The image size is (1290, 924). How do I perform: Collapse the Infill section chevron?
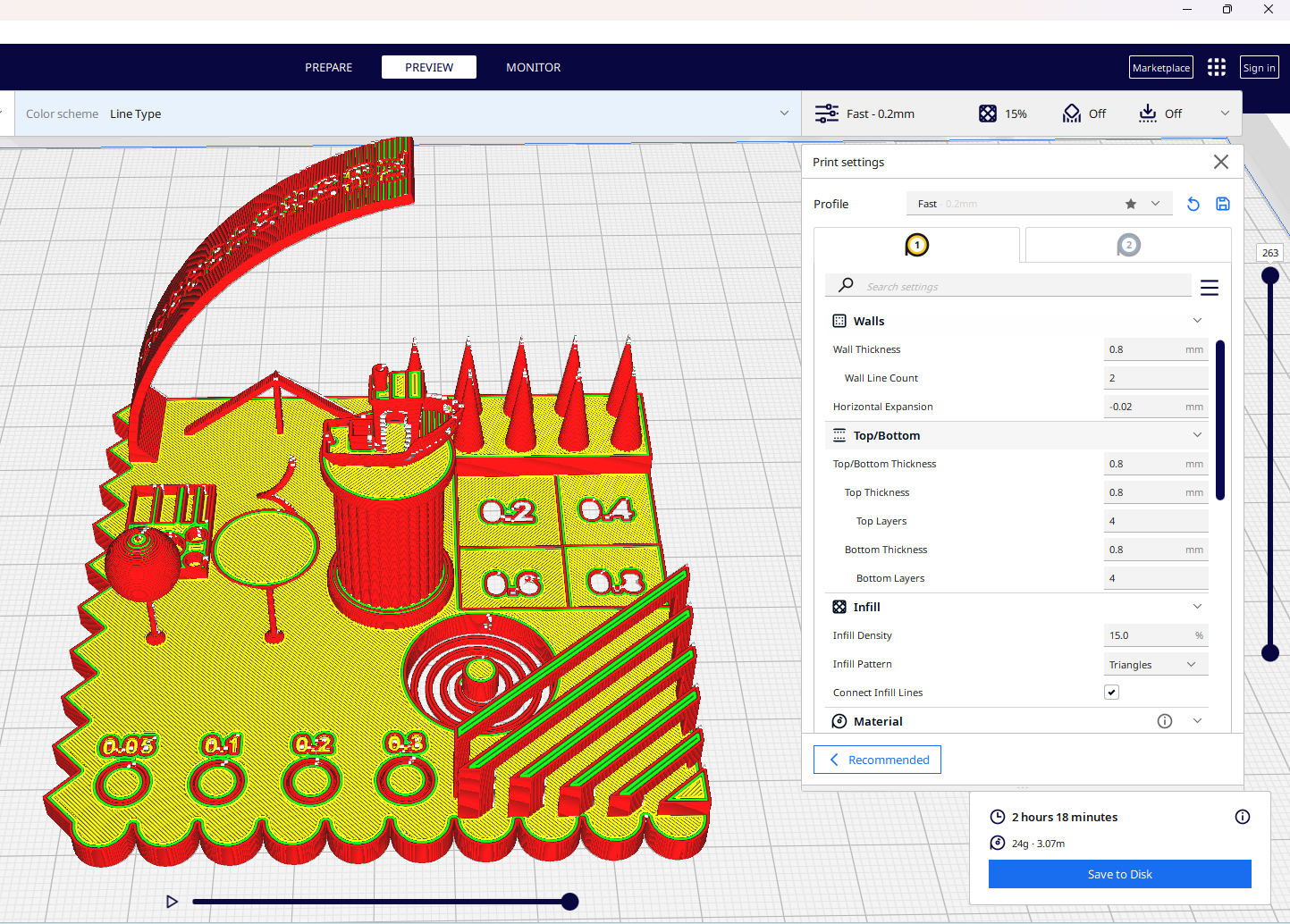pos(1198,607)
